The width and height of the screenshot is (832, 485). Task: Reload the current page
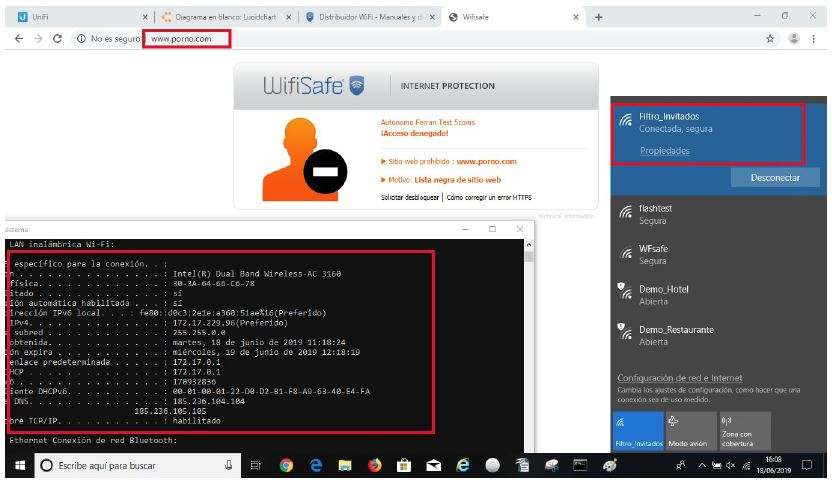click(57, 39)
